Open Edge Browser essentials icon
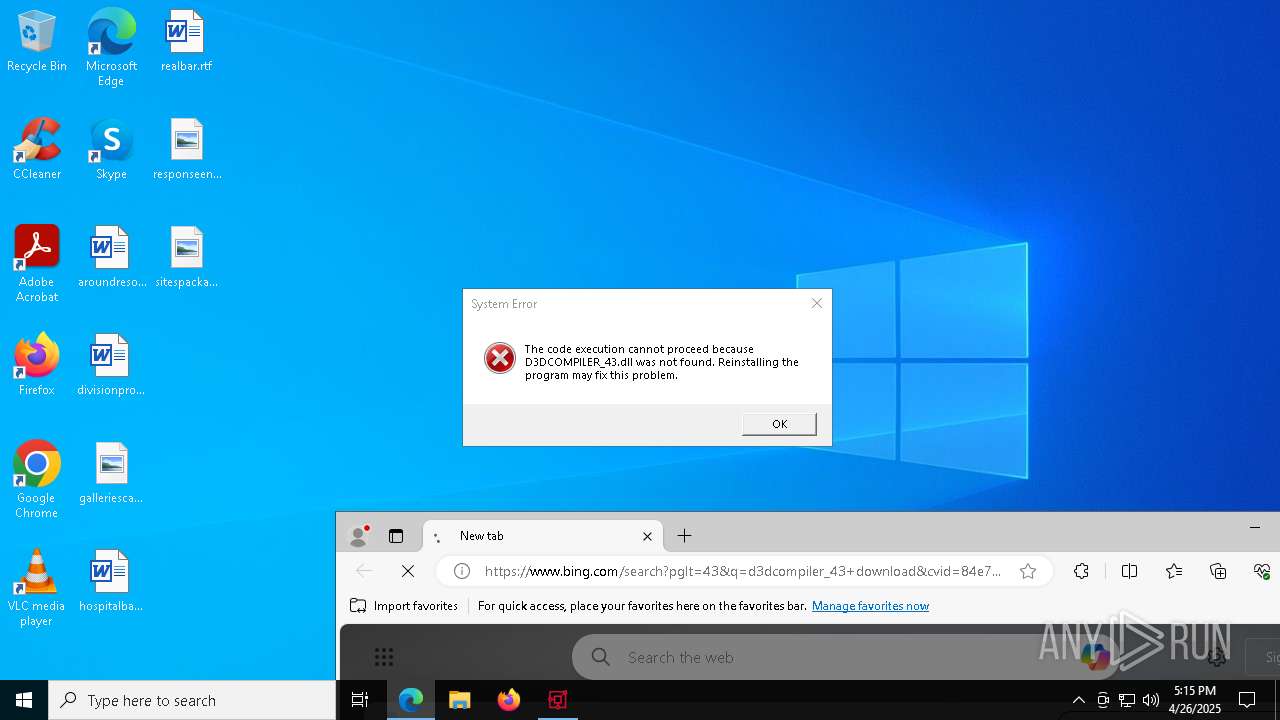The width and height of the screenshot is (1280, 720). (1262, 571)
